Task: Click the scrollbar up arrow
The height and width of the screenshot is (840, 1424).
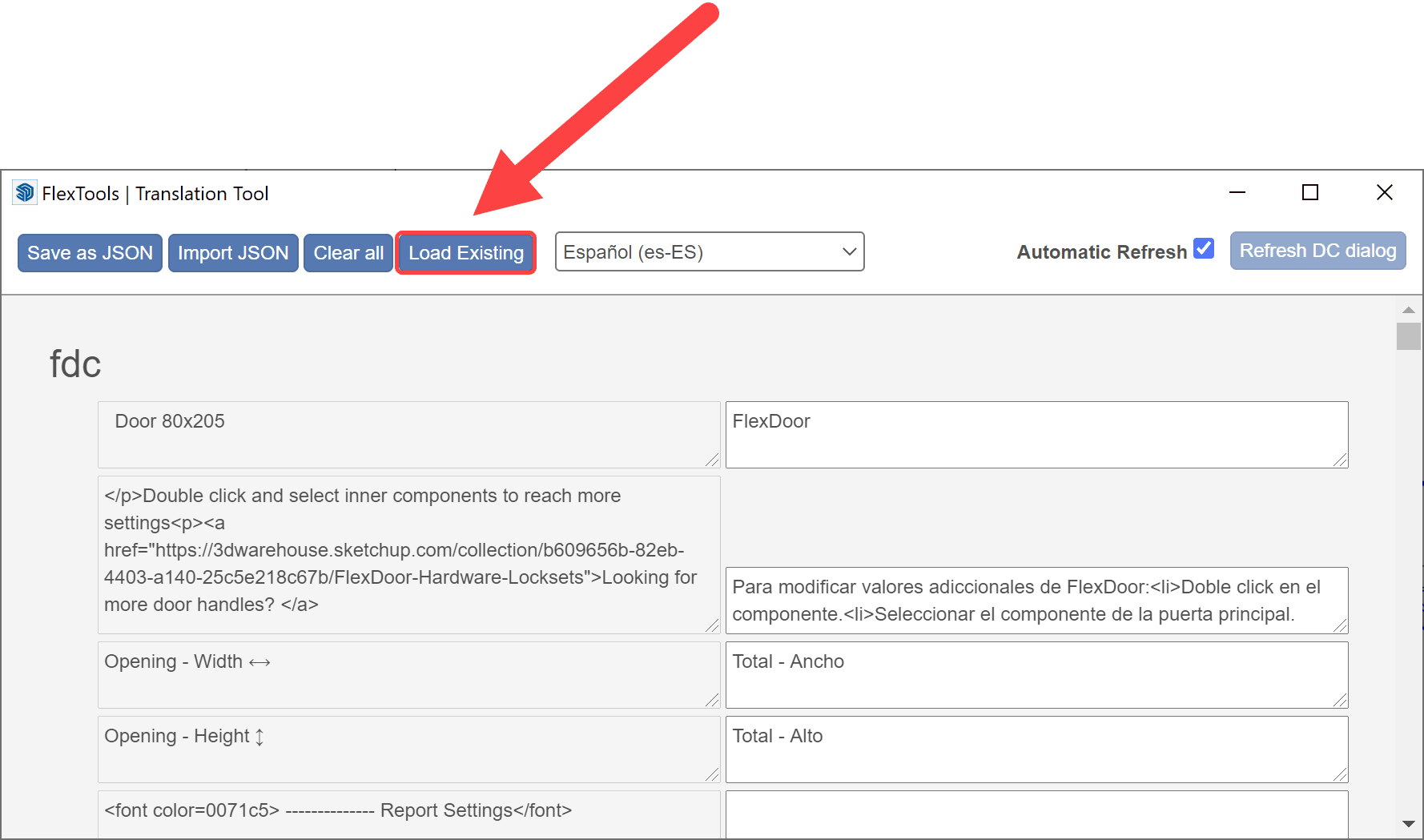Action: 1409,309
